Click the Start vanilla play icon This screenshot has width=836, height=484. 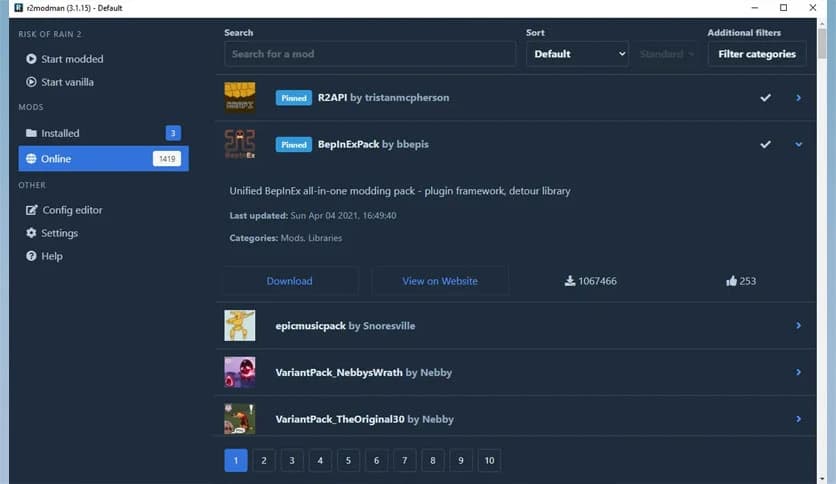click(31, 82)
